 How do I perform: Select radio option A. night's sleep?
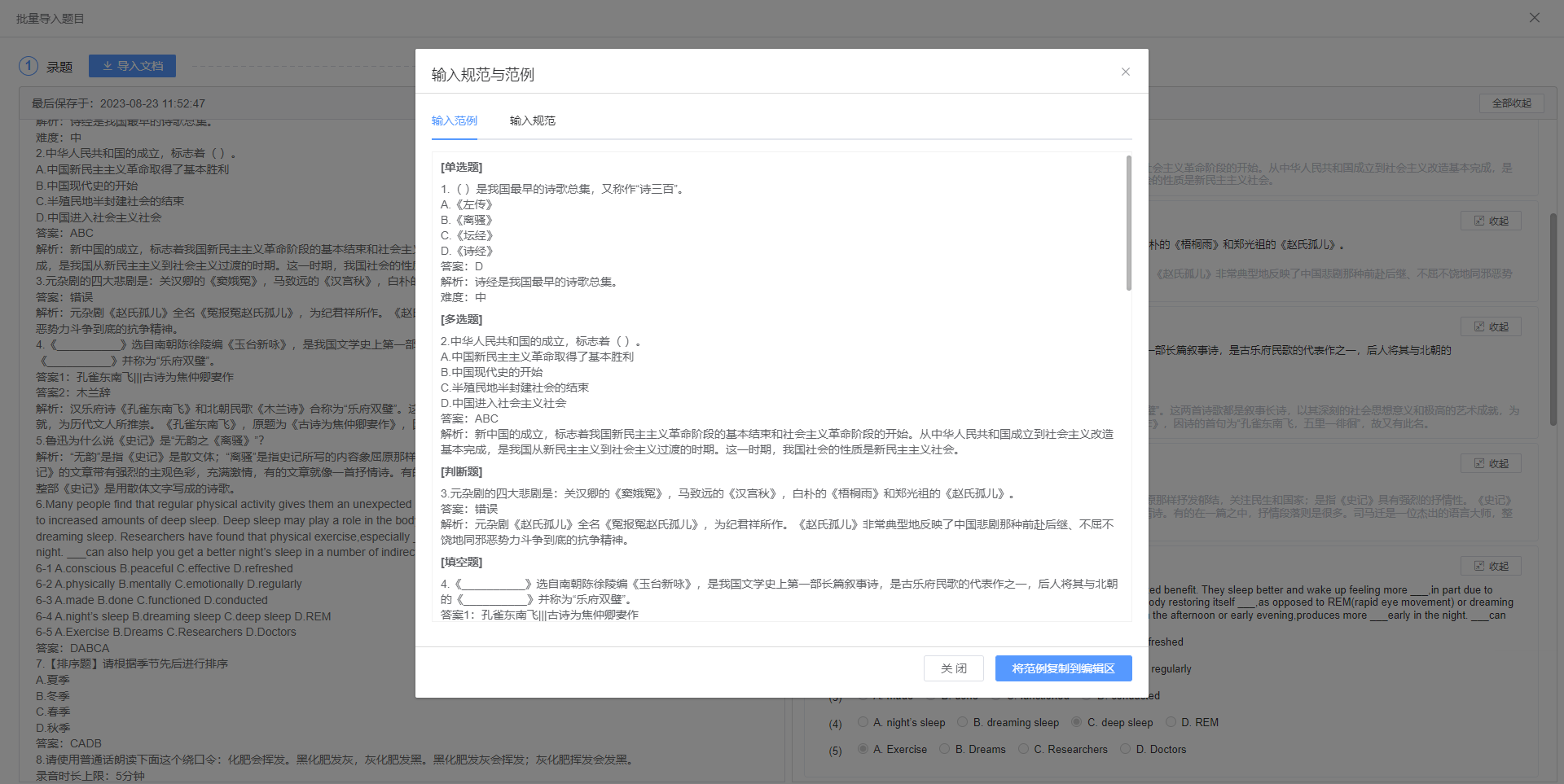863,722
